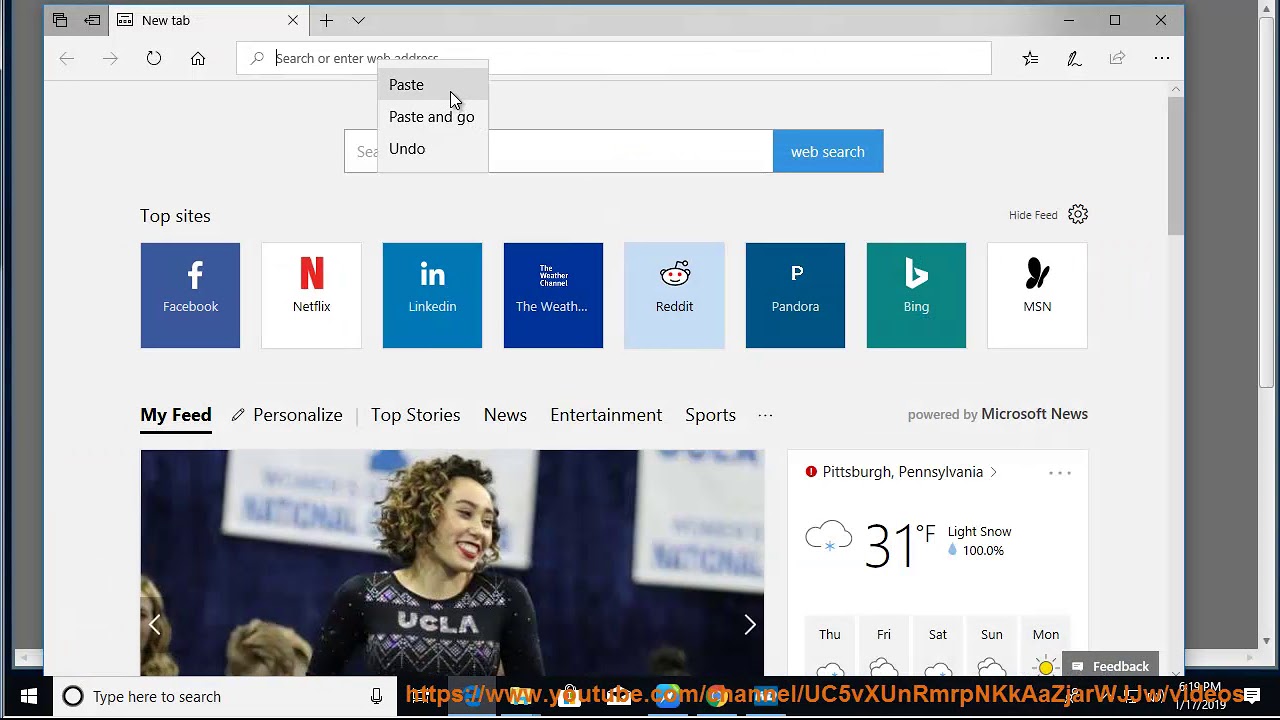
Task: Open the Windows Start menu
Action: 28,696
